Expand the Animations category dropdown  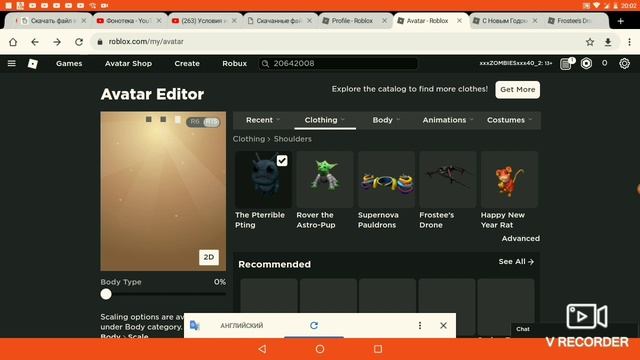tap(448, 120)
